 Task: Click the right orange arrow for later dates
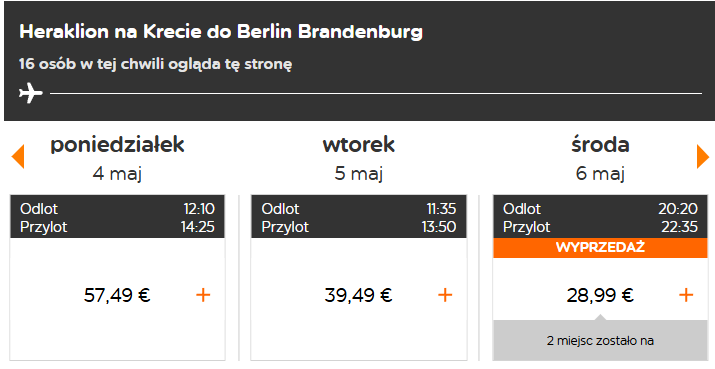703,157
